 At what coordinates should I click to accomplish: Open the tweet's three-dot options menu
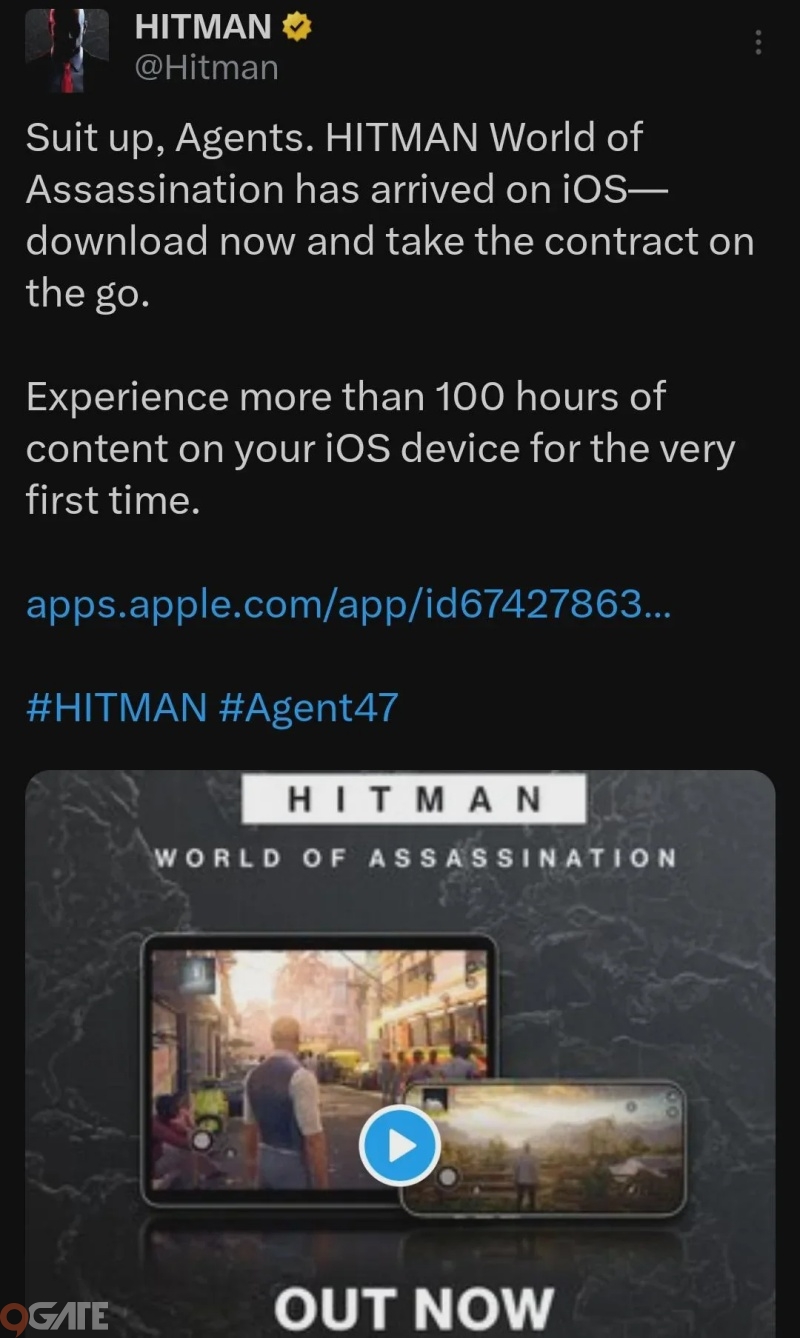[x=758, y=42]
